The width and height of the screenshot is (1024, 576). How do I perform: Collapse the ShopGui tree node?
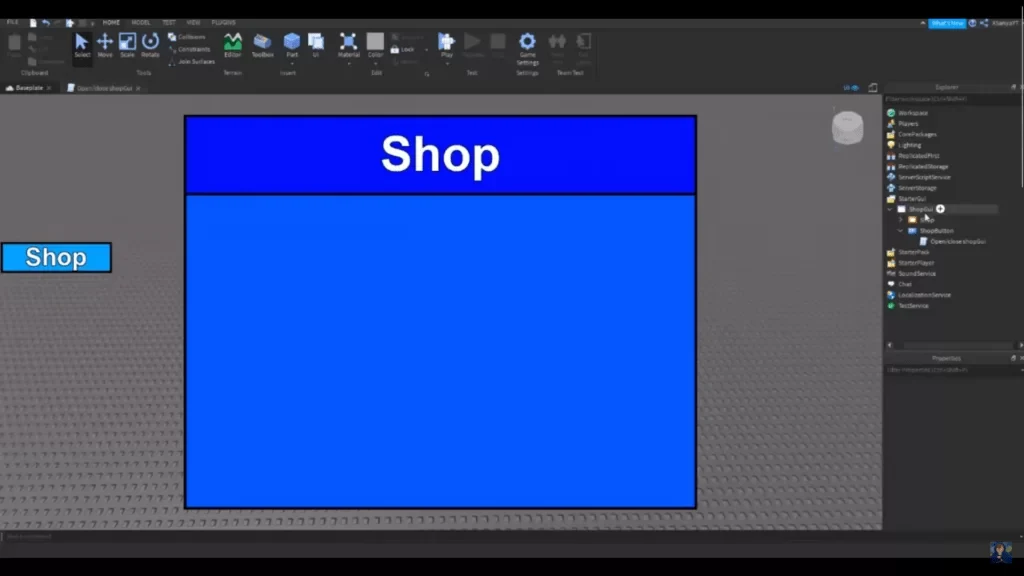coord(890,209)
